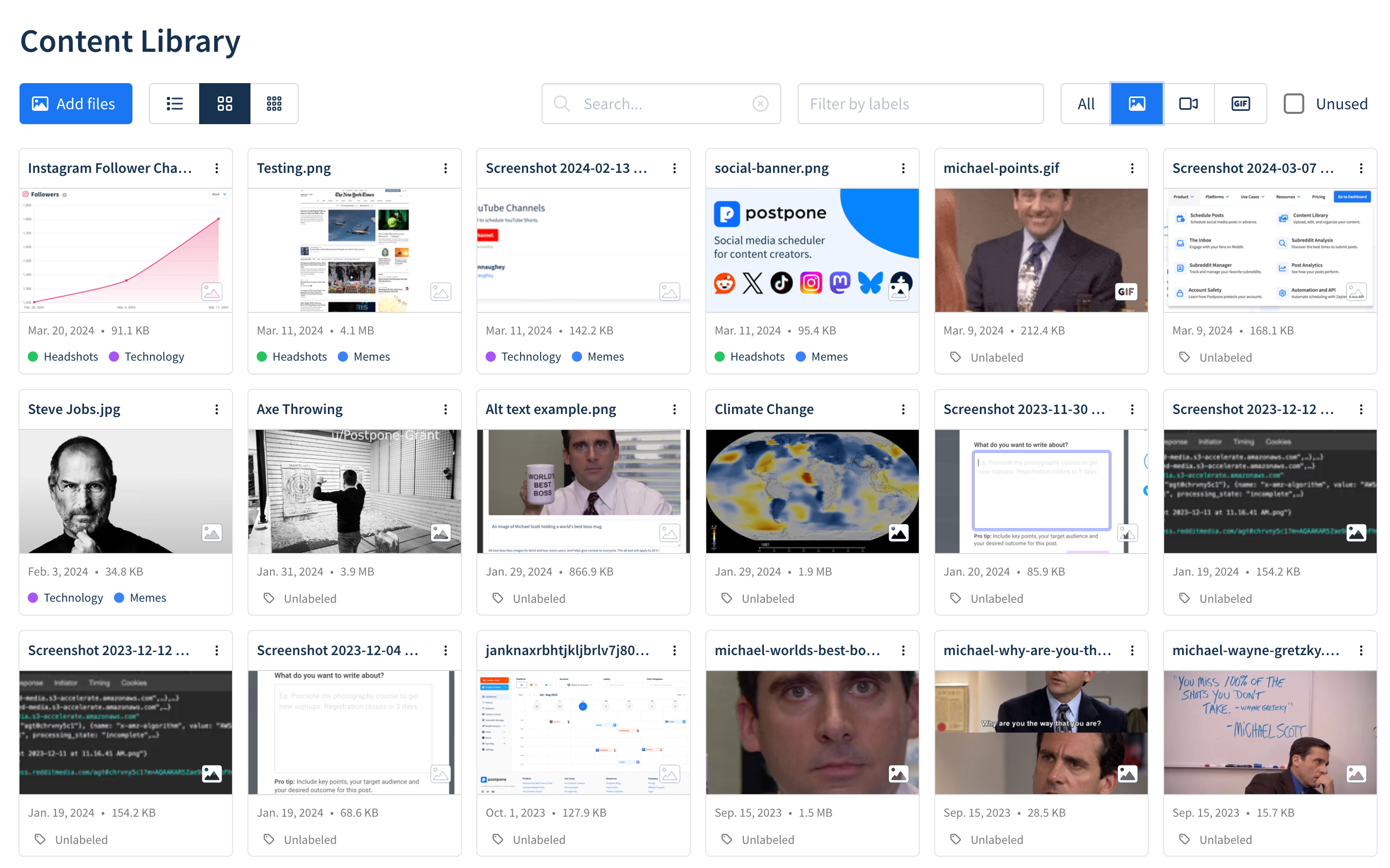The width and height of the screenshot is (1390, 868).
Task: Open options menu for Screenshot 2023-12-04
Action: click(x=446, y=650)
